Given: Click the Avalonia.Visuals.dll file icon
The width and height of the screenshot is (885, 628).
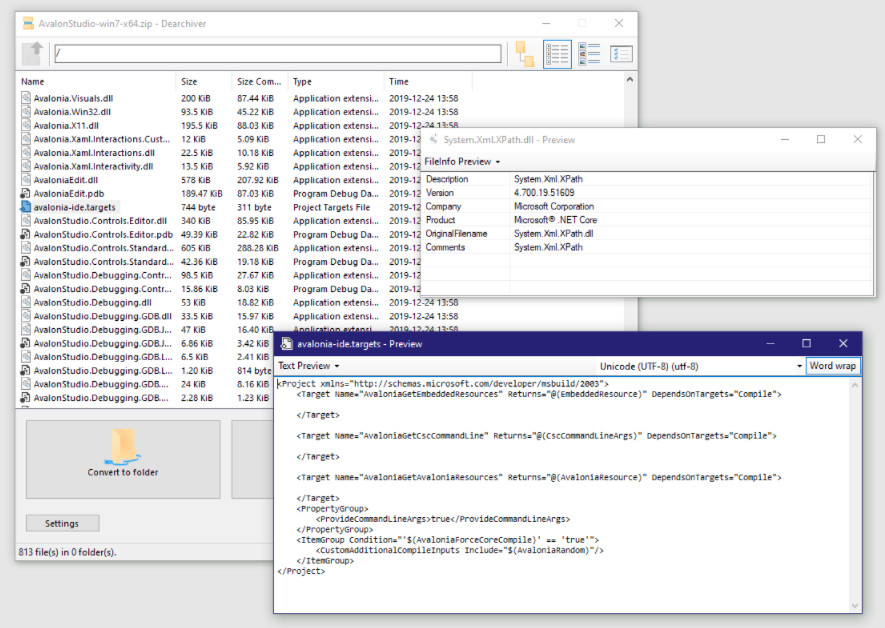Looking at the screenshot, I should (25, 98).
